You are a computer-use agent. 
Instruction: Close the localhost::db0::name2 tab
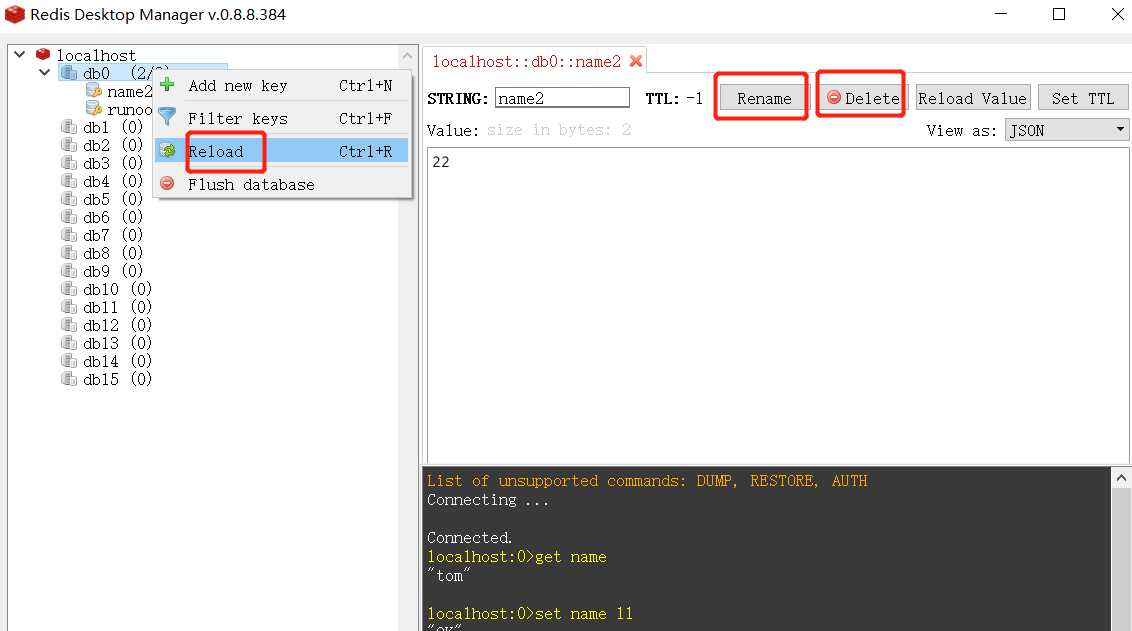pyautogui.click(x=636, y=61)
